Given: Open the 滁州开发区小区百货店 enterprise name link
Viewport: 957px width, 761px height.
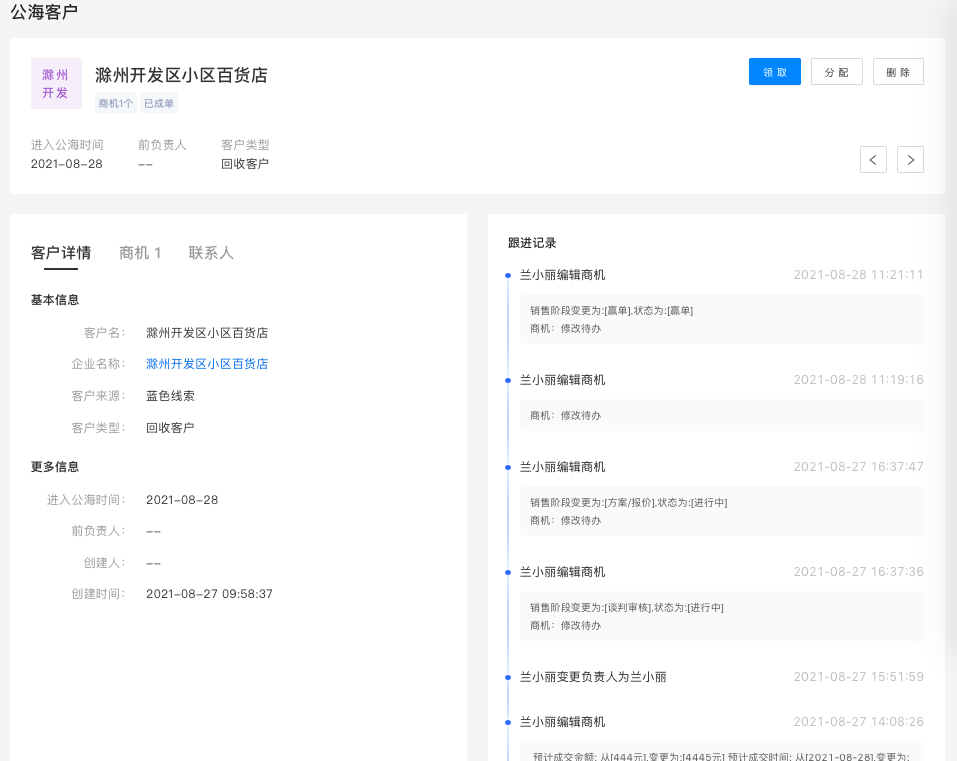Looking at the screenshot, I should [x=207, y=364].
